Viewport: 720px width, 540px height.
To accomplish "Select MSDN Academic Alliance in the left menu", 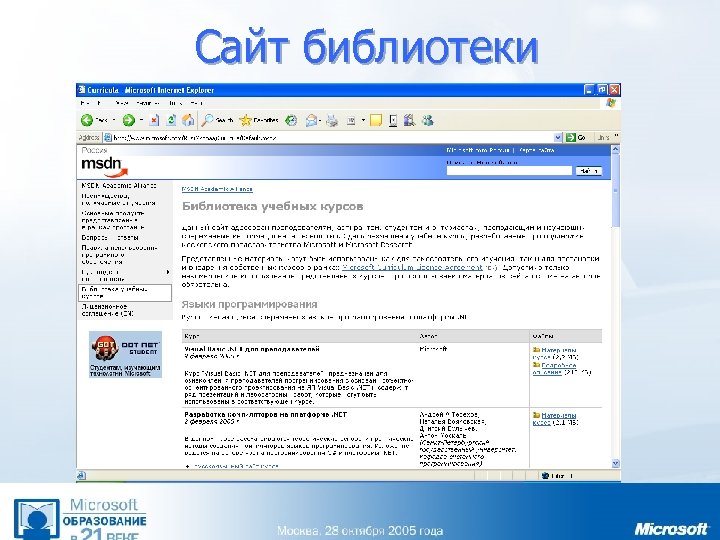I will point(119,186).
